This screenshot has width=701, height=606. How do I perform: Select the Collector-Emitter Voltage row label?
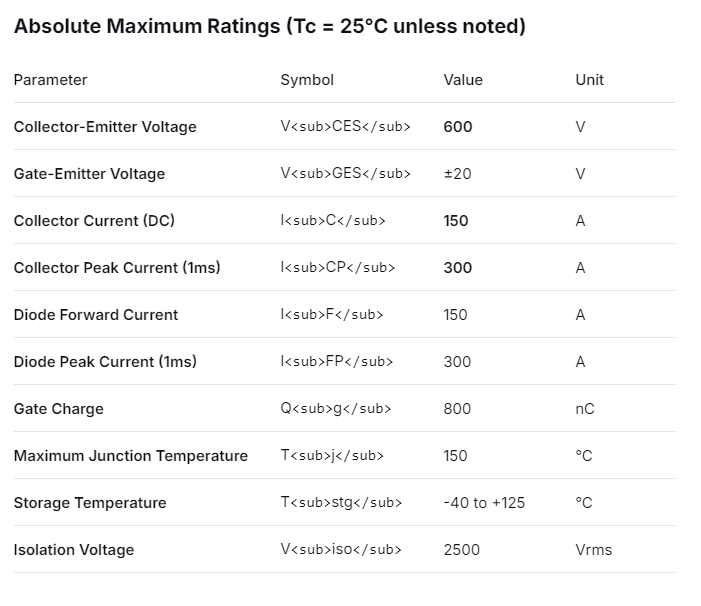[x=105, y=127]
